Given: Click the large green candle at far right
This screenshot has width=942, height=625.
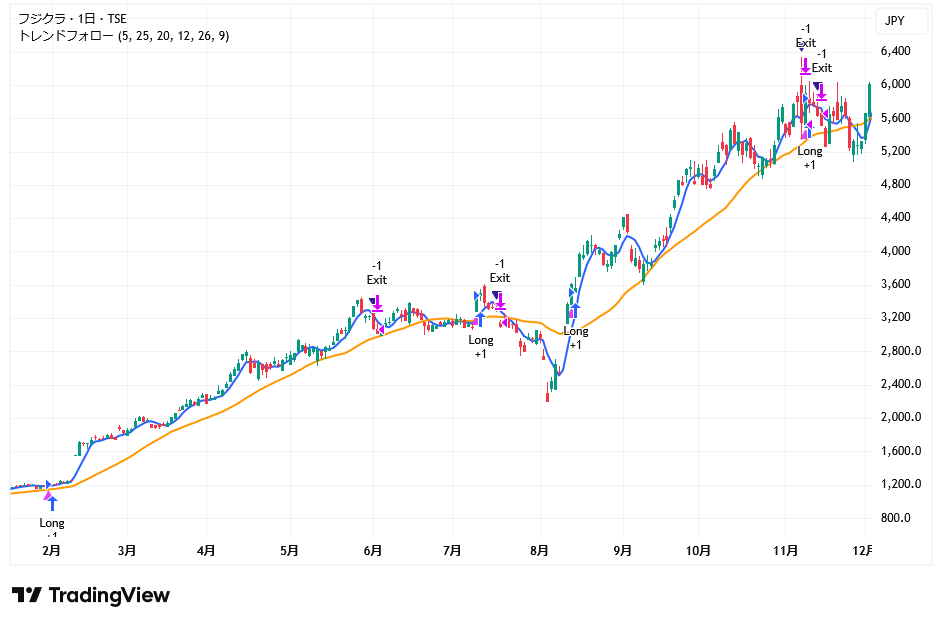Looking at the screenshot, I should click(869, 100).
